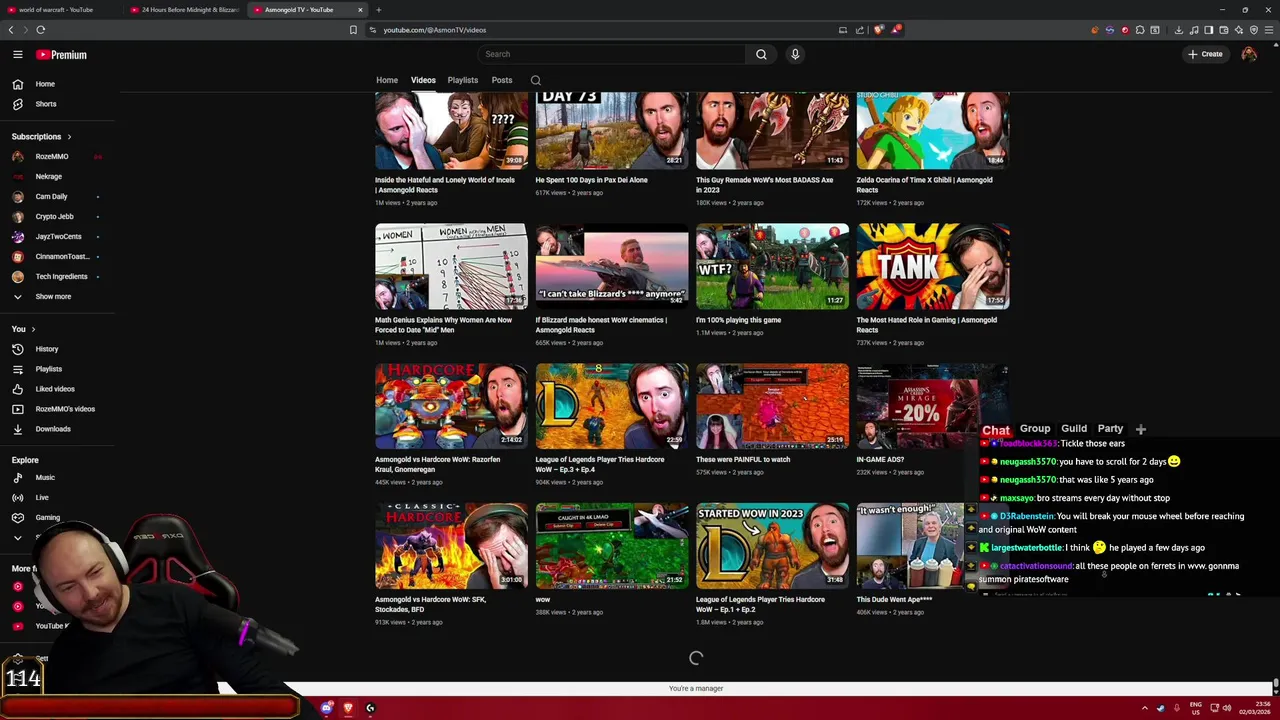
Task: Click the Create button
Action: (x=1205, y=54)
